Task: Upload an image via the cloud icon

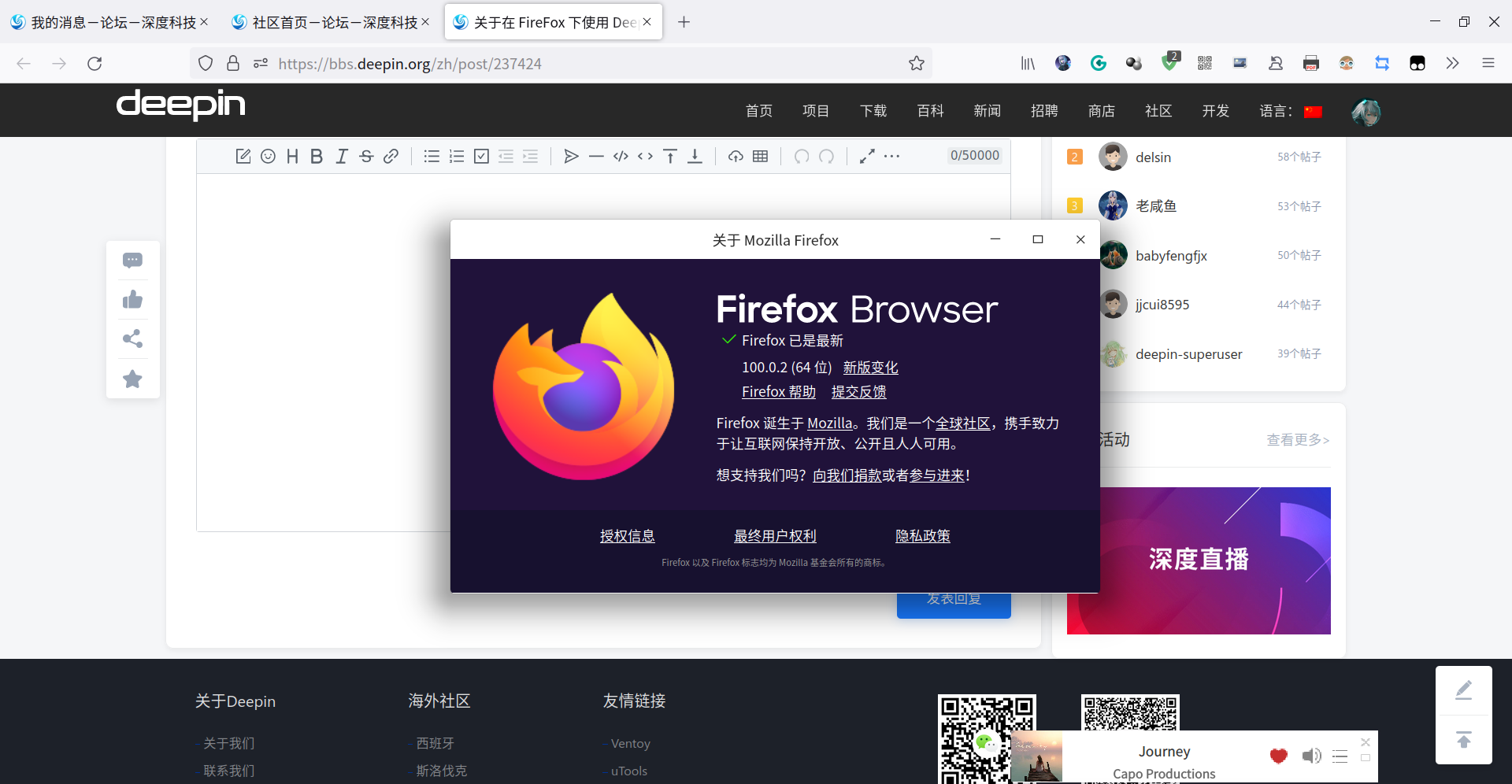Action: pyautogui.click(x=736, y=156)
